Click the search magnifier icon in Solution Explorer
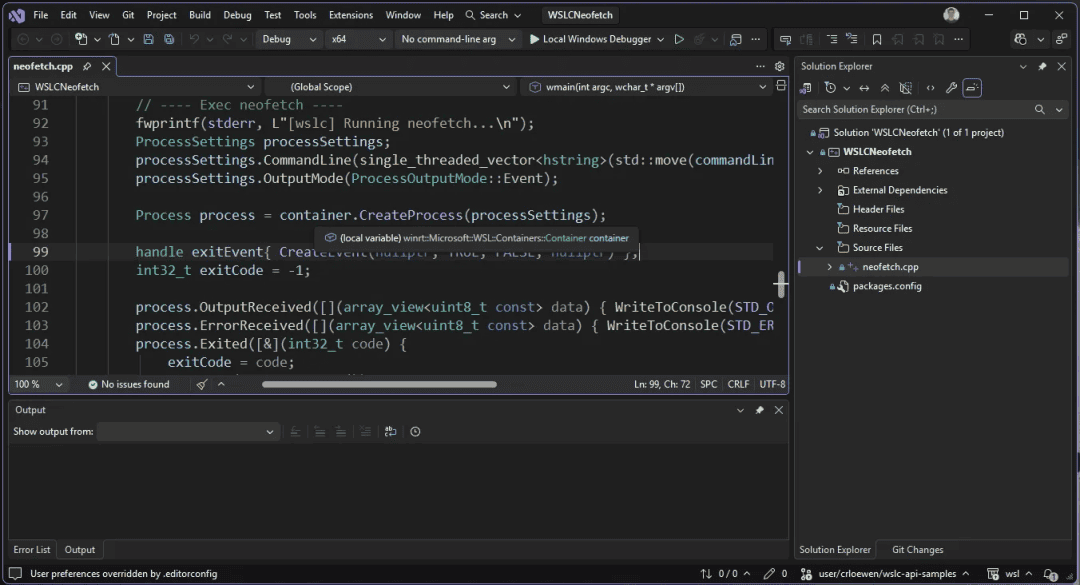The width and height of the screenshot is (1080, 585). click(1039, 110)
